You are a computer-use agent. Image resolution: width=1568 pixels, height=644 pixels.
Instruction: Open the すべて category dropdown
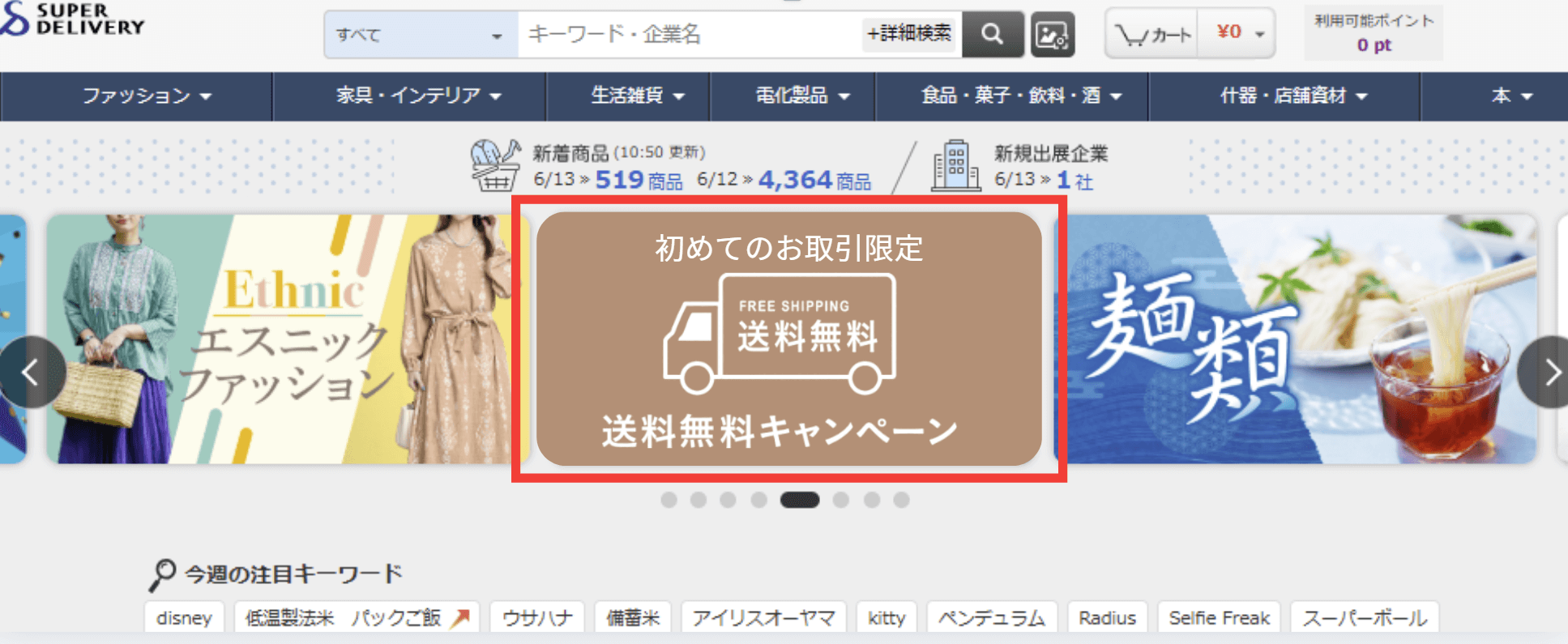[x=421, y=35]
